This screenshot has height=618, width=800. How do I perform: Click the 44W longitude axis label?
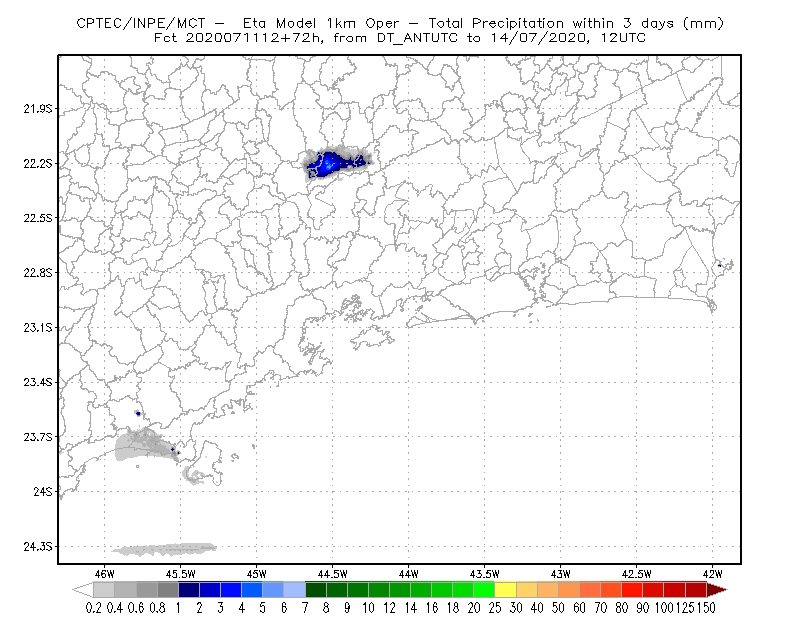coord(409,574)
